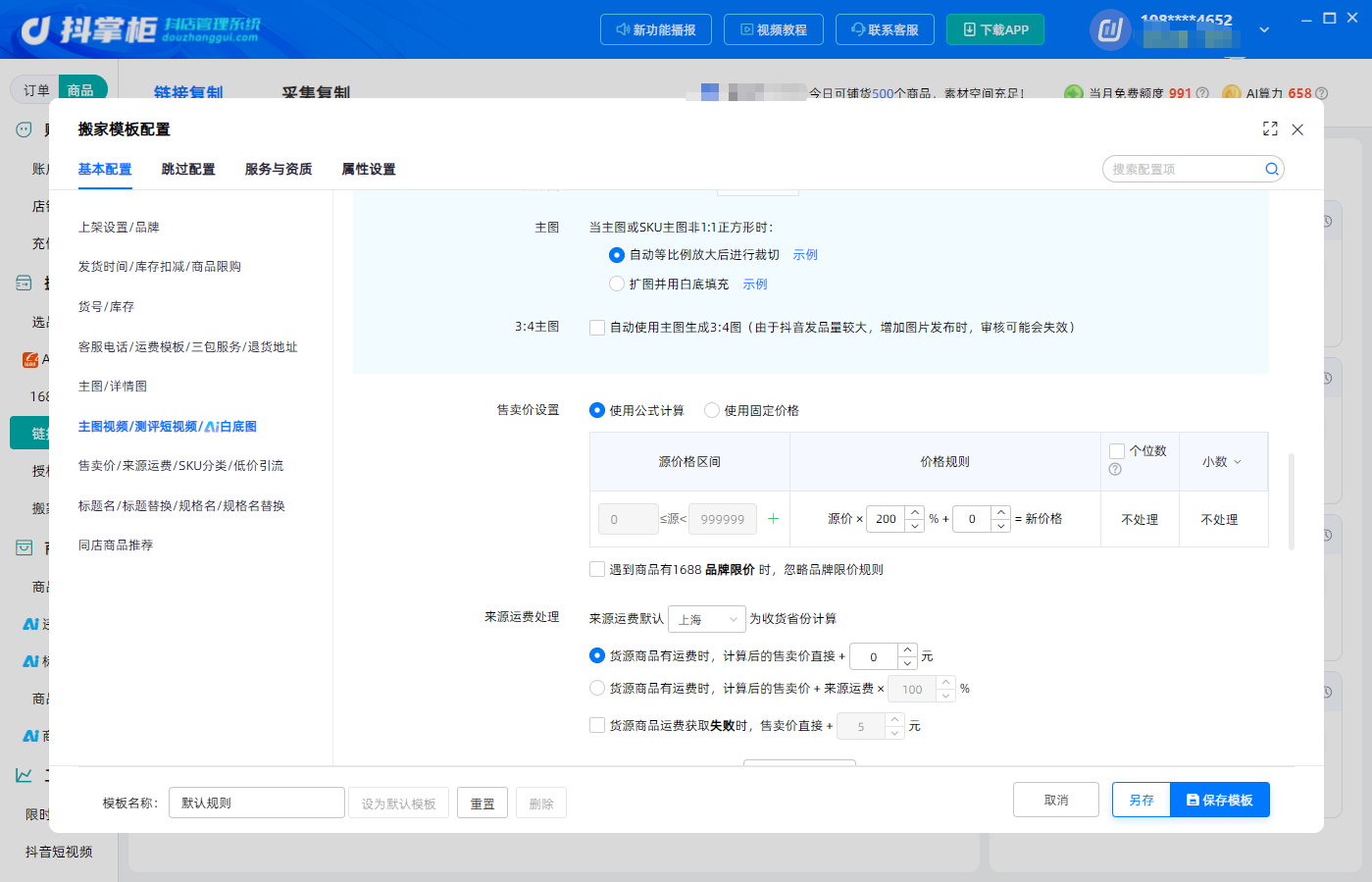Go to 售卖价/来源运费/SKU分类/低价引流 section
Viewport: 1372px width, 882px height.
point(180,466)
